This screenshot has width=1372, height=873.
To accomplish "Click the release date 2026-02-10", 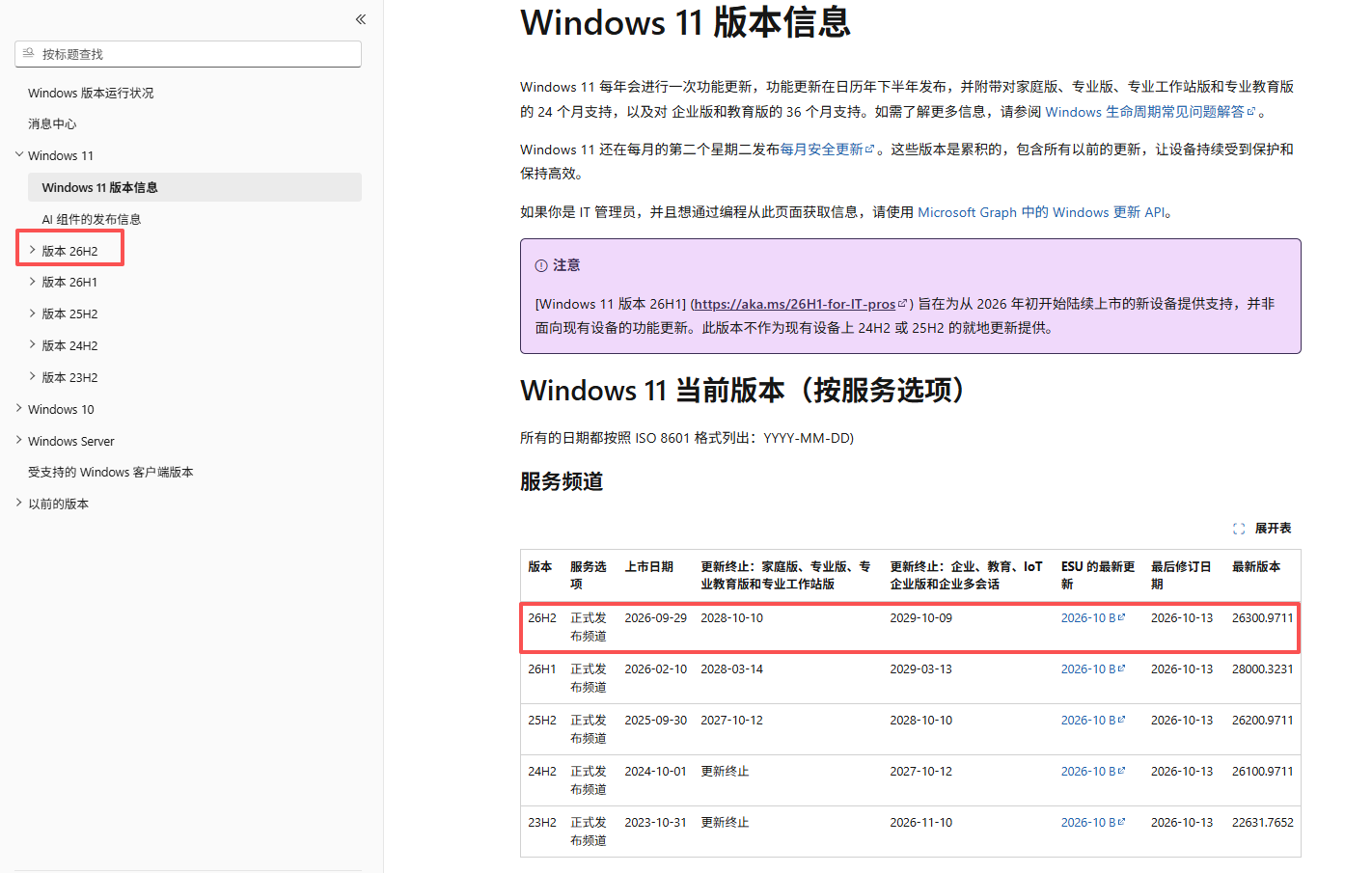I will click(656, 669).
